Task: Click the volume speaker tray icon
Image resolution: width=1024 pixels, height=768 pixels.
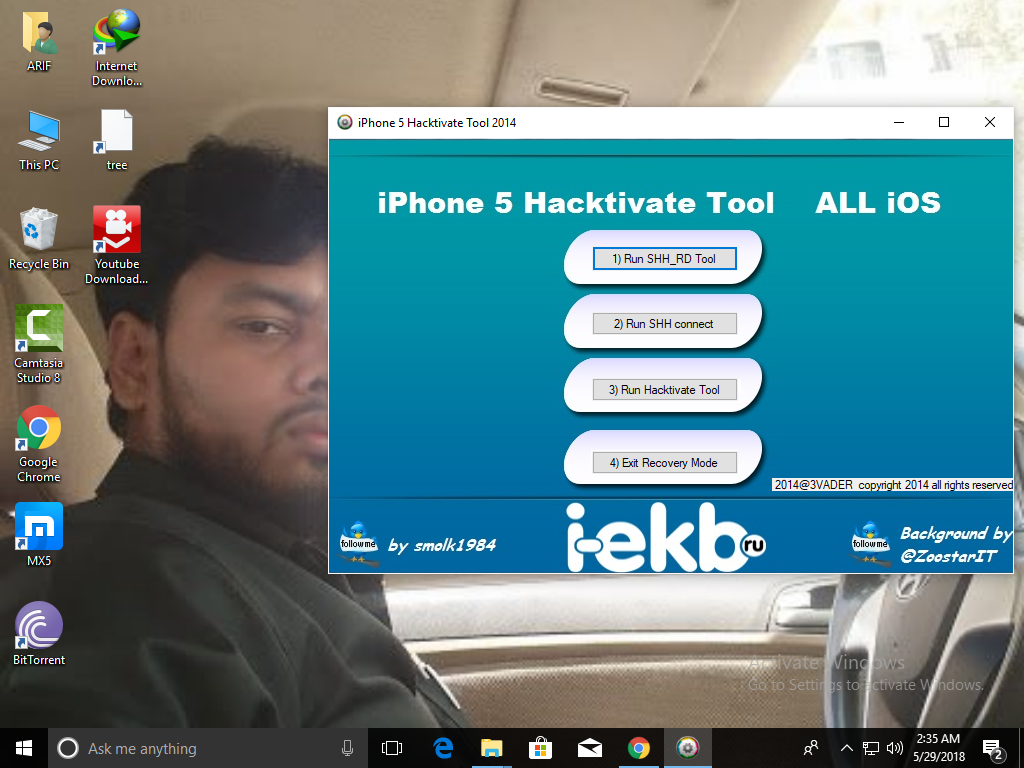Action: coord(895,748)
